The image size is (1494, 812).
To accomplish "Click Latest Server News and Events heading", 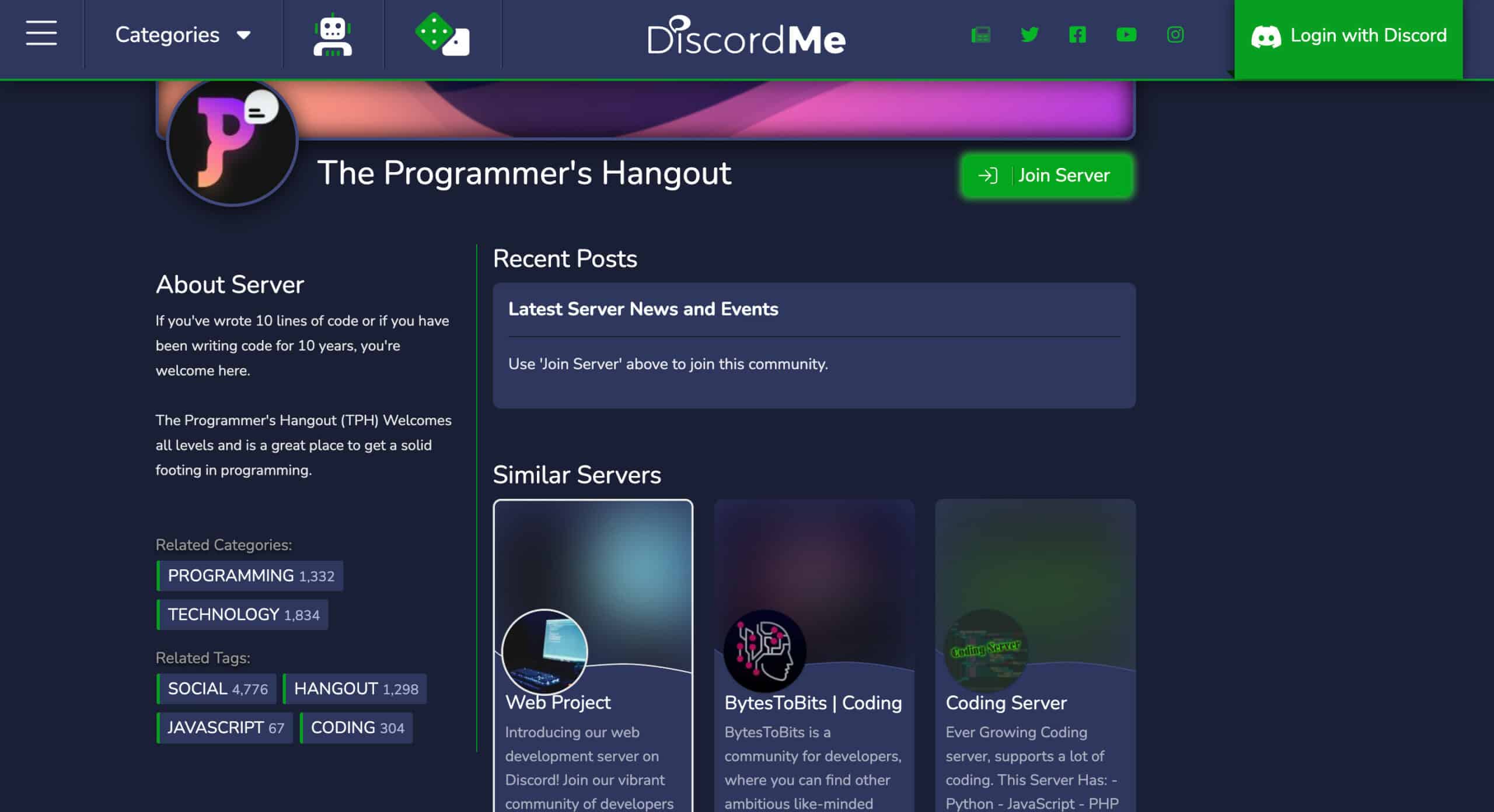I will pyautogui.click(x=643, y=309).
